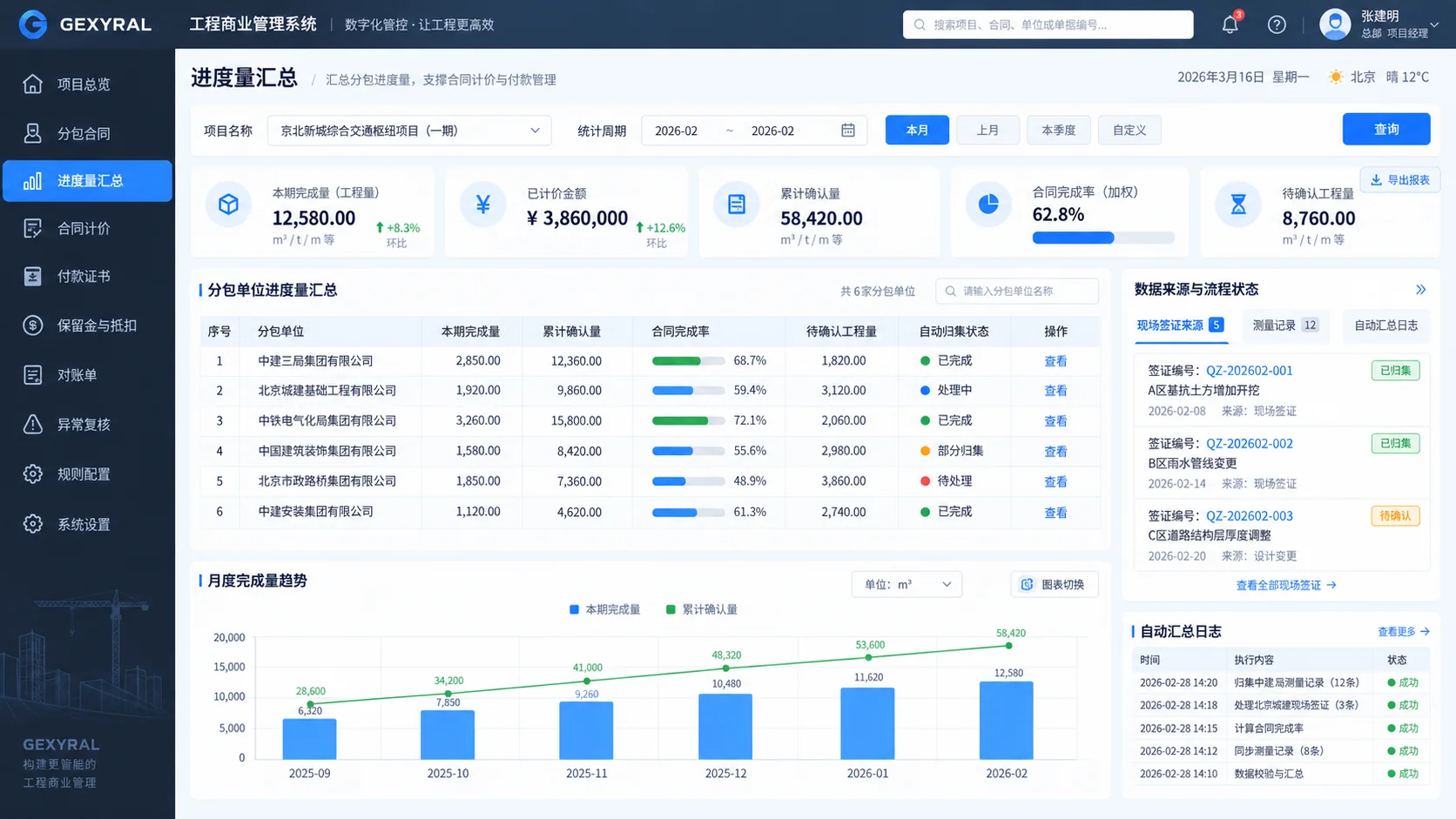Open 异常复核 in the sidebar
Screen dimensions: 1456x819
click(87, 424)
